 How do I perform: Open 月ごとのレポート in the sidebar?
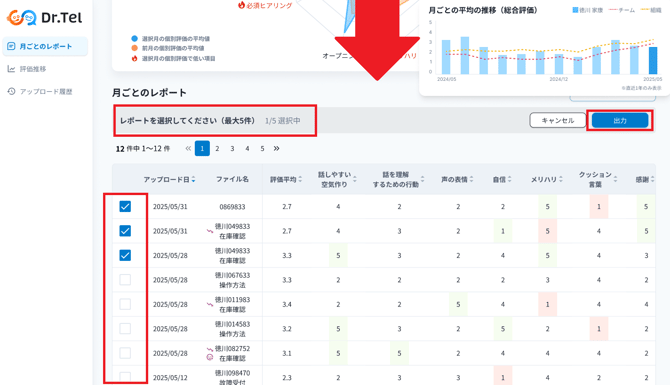click(45, 46)
